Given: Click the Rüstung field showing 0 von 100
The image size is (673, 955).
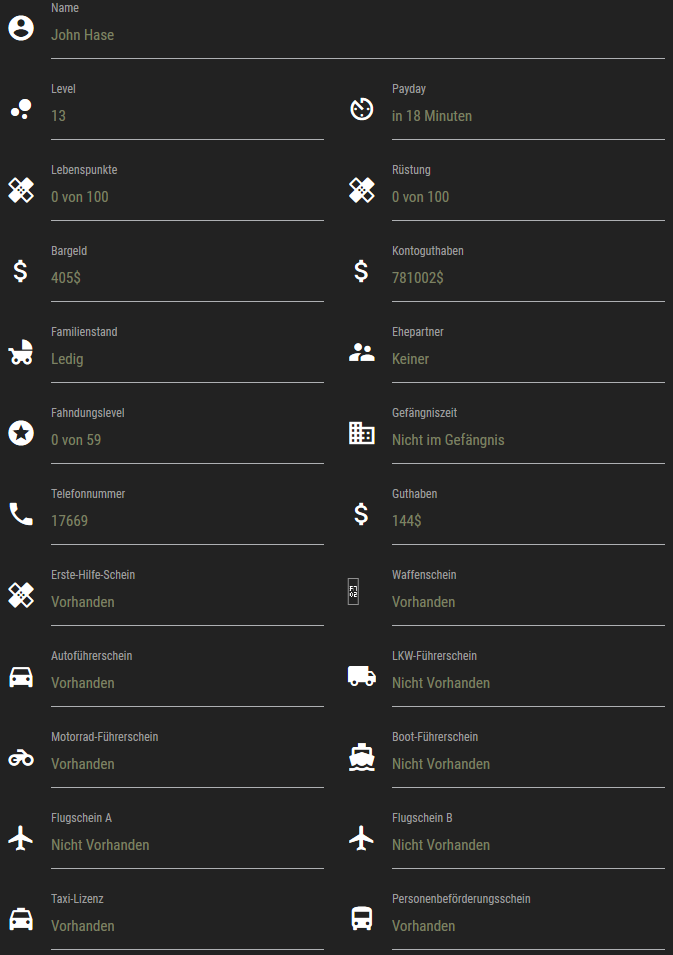Looking at the screenshot, I should click(527, 197).
